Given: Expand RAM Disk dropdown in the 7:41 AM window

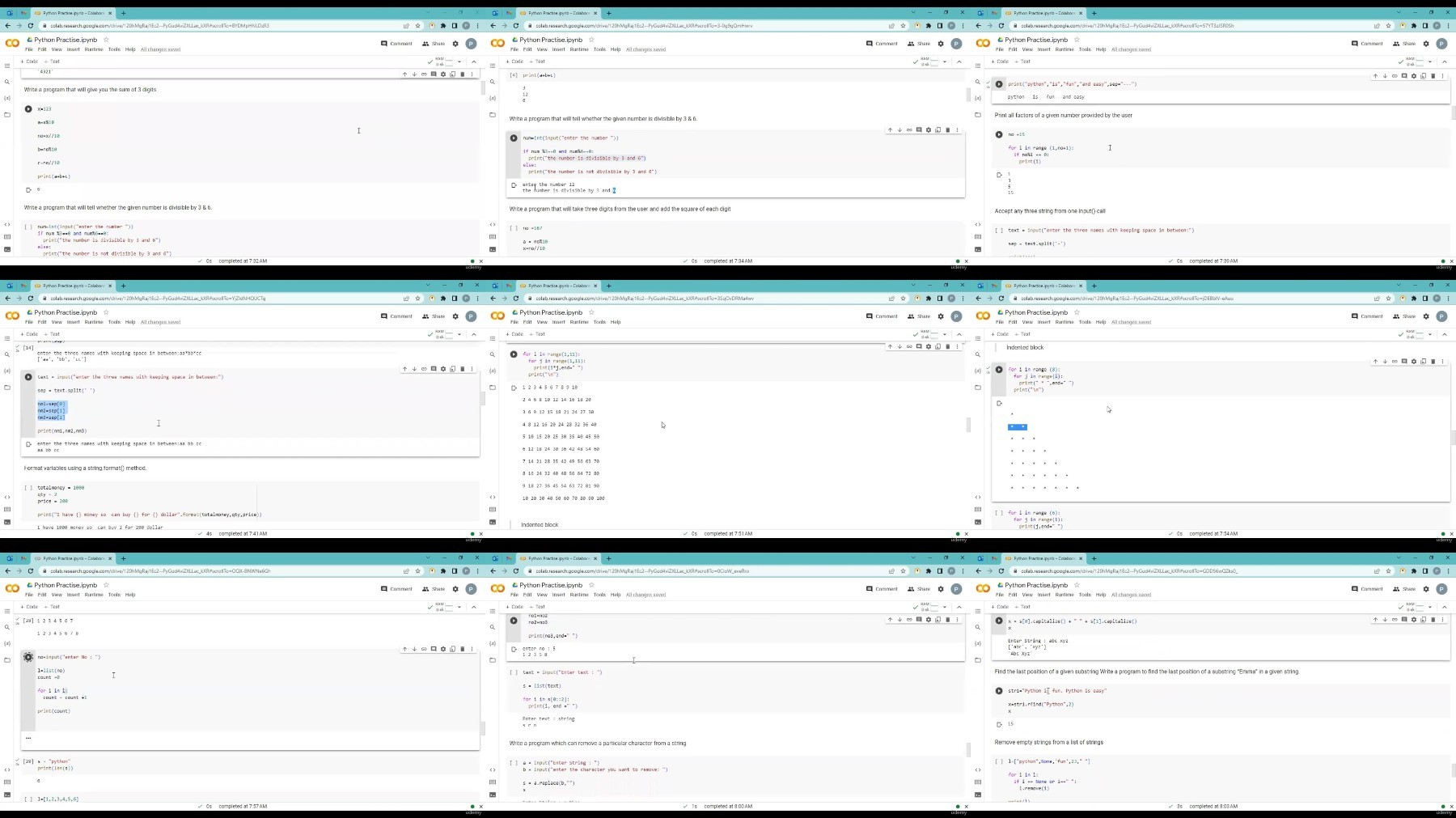Looking at the screenshot, I should [459, 334].
